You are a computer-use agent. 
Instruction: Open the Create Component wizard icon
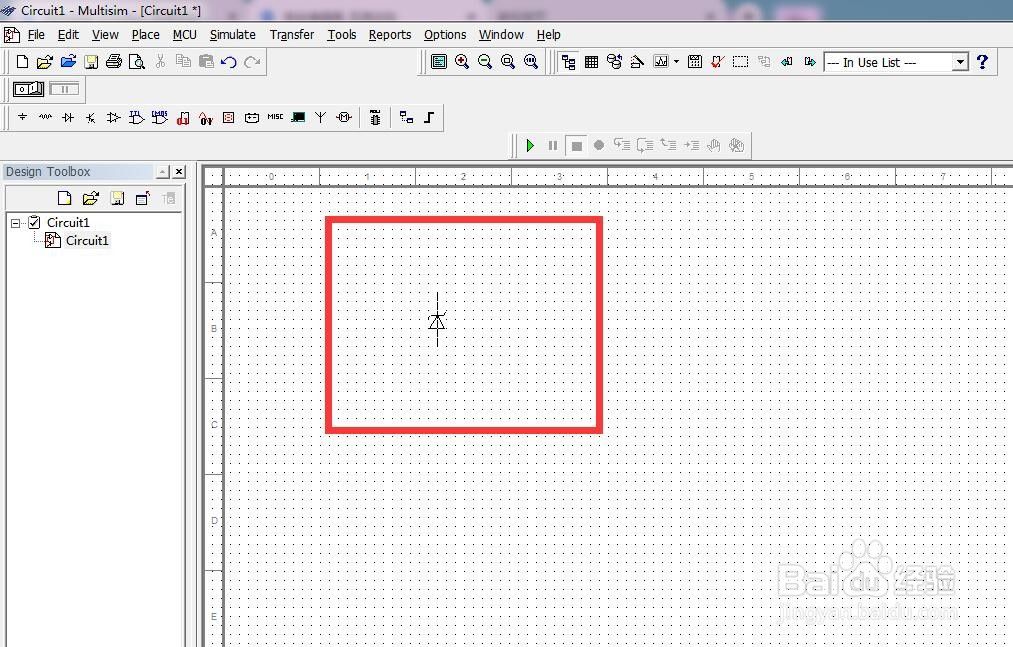pyautogui.click(x=637, y=62)
